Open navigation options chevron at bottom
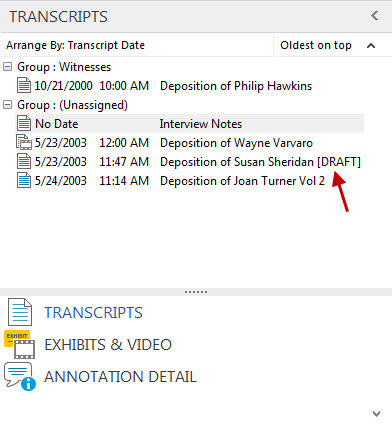 point(376,414)
